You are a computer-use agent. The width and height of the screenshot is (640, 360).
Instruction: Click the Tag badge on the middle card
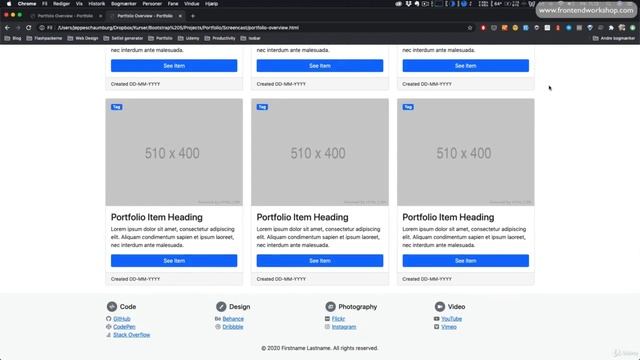click(x=262, y=107)
